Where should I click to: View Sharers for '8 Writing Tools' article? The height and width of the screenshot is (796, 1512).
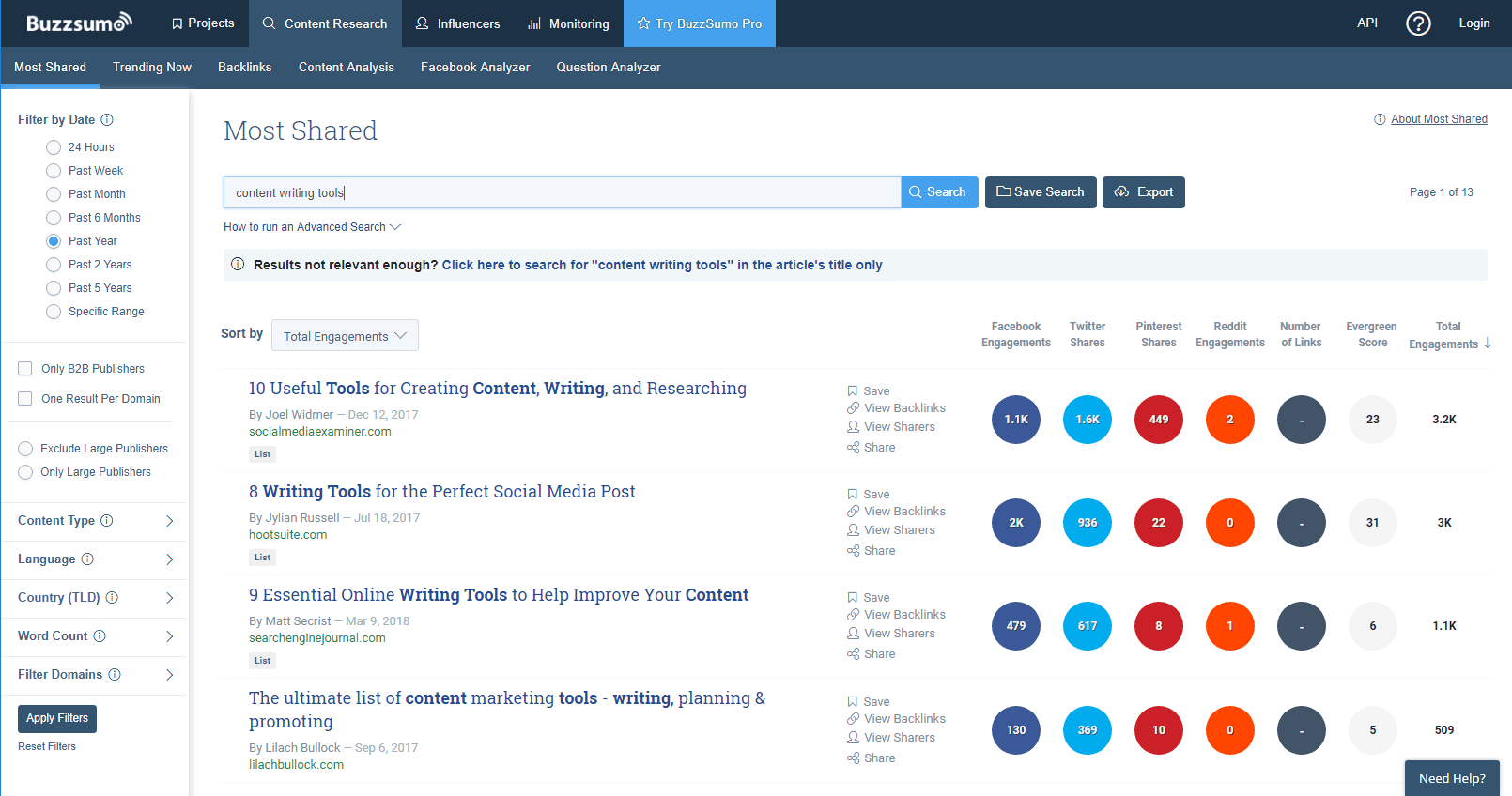pos(891,529)
